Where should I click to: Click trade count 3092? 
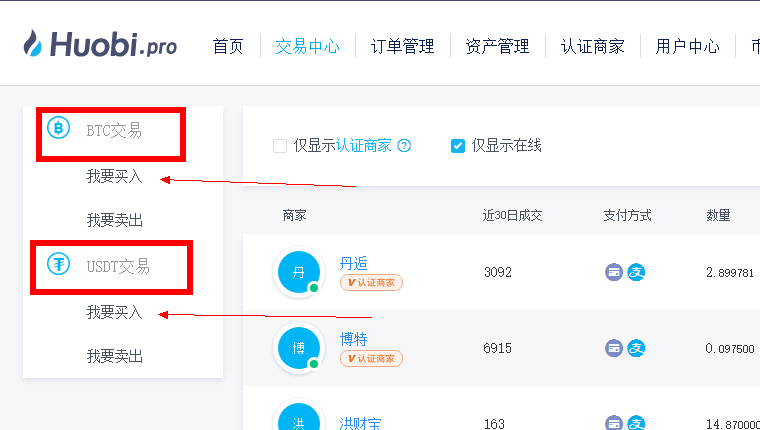coord(498,272)
